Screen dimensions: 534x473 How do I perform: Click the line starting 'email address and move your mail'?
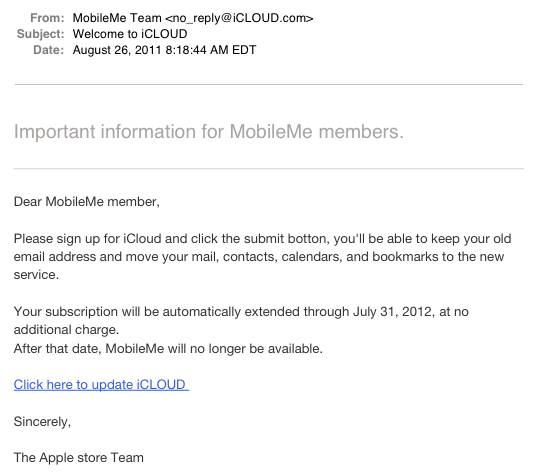pyautogui.click(x=259, y=257)
